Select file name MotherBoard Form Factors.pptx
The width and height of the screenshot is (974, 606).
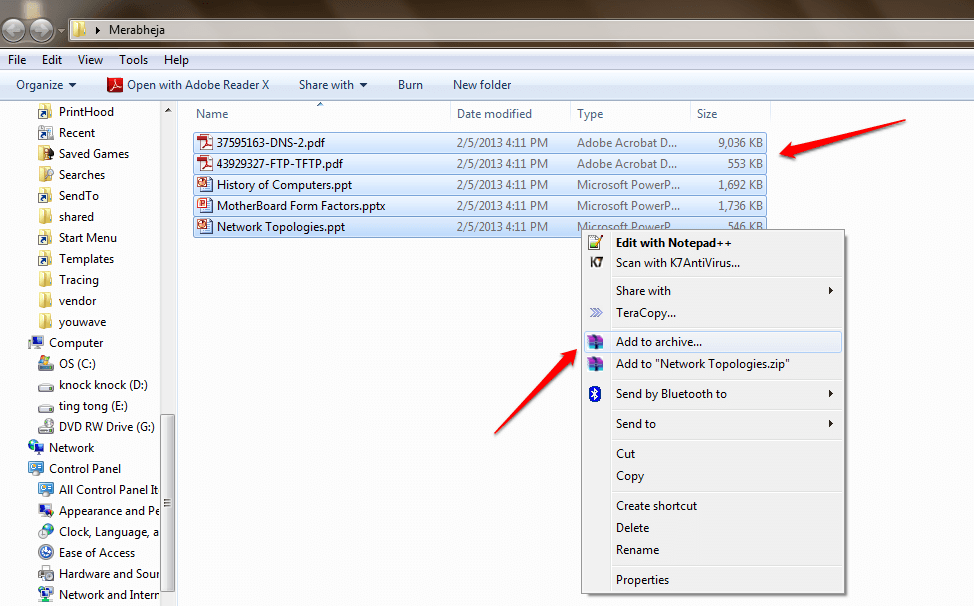pos(301,206)
